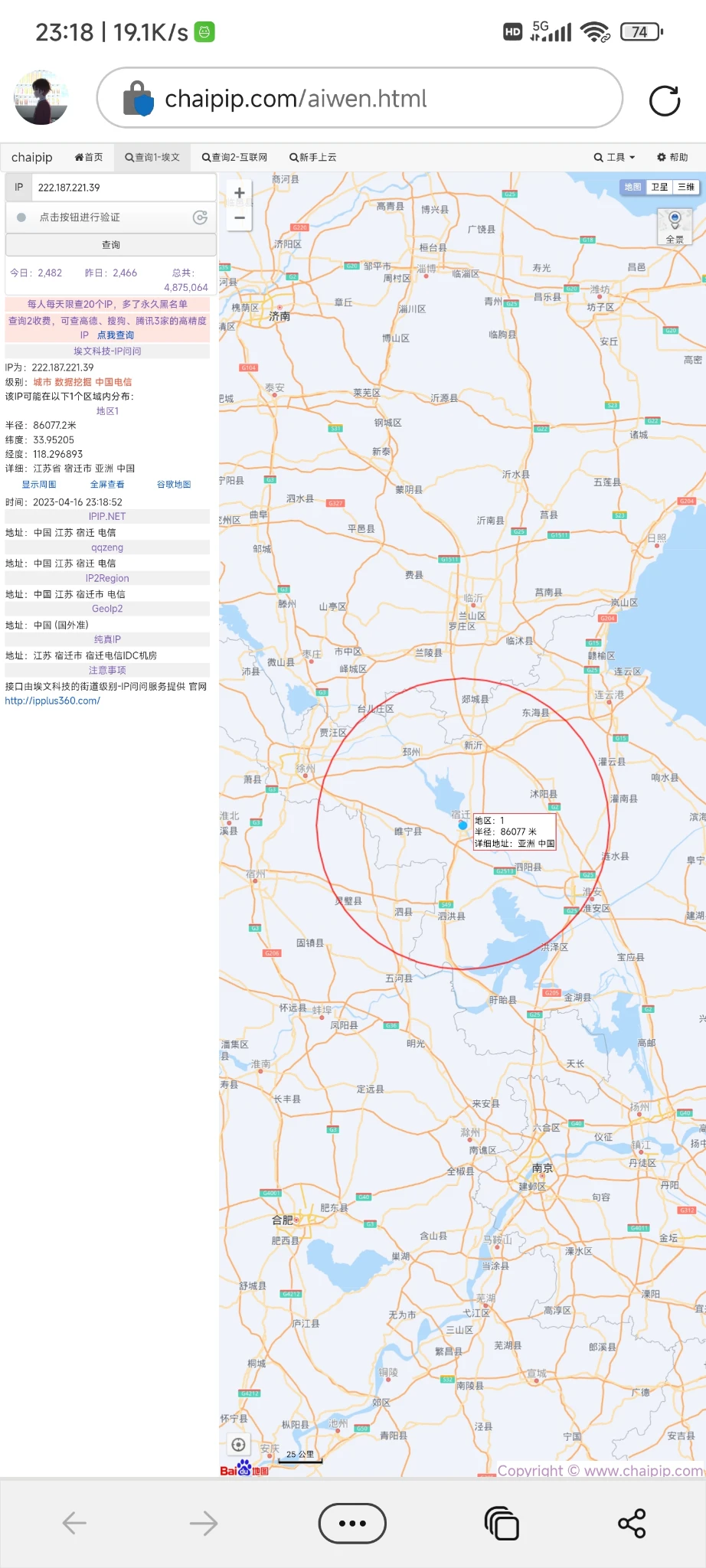Zoom out the map with minus button
706x1568 pixels.
[240, 218]
